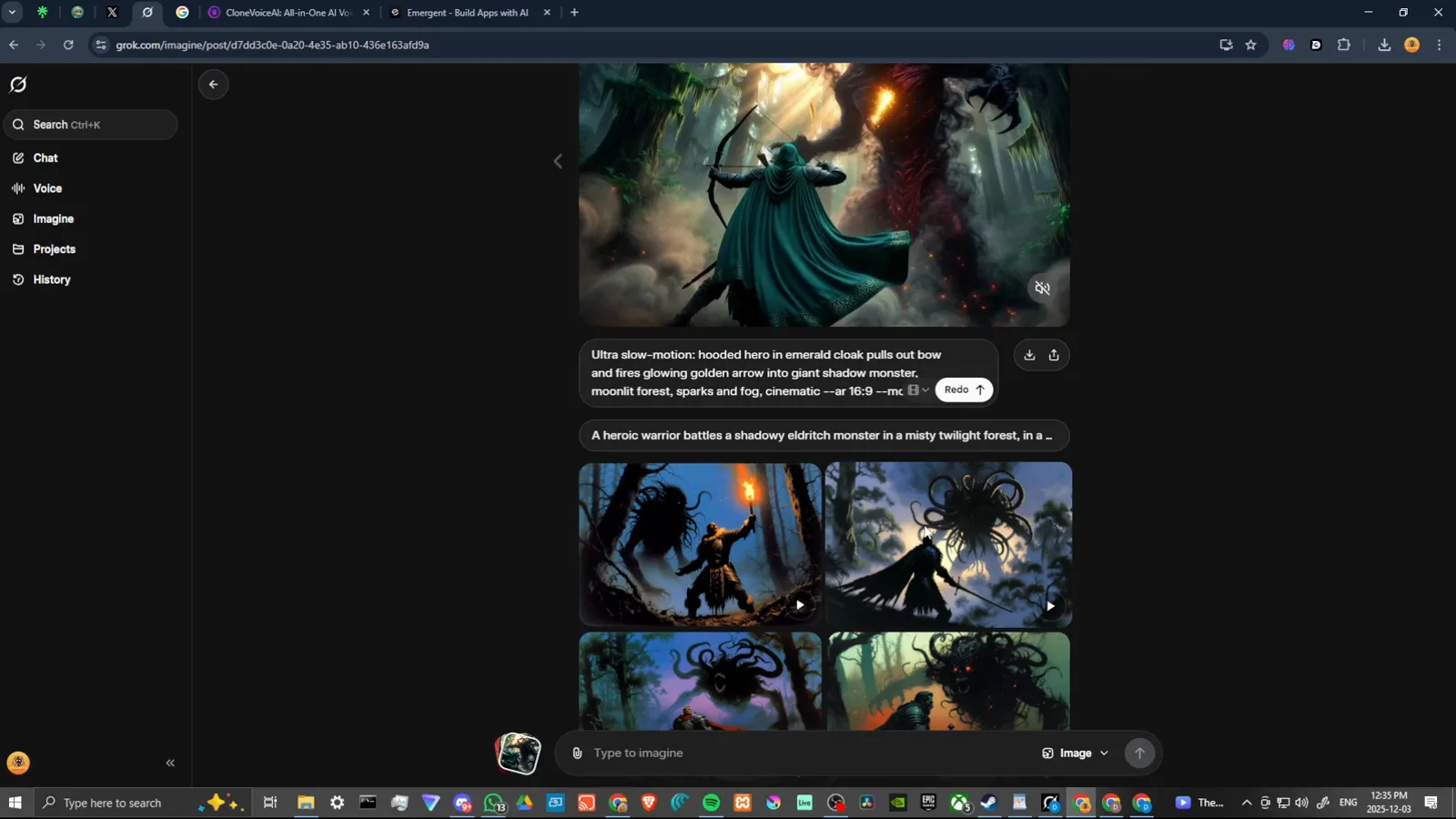Close the CloneVoiceAI tab
Screen dimensions: 1456x819
(366, 13)
